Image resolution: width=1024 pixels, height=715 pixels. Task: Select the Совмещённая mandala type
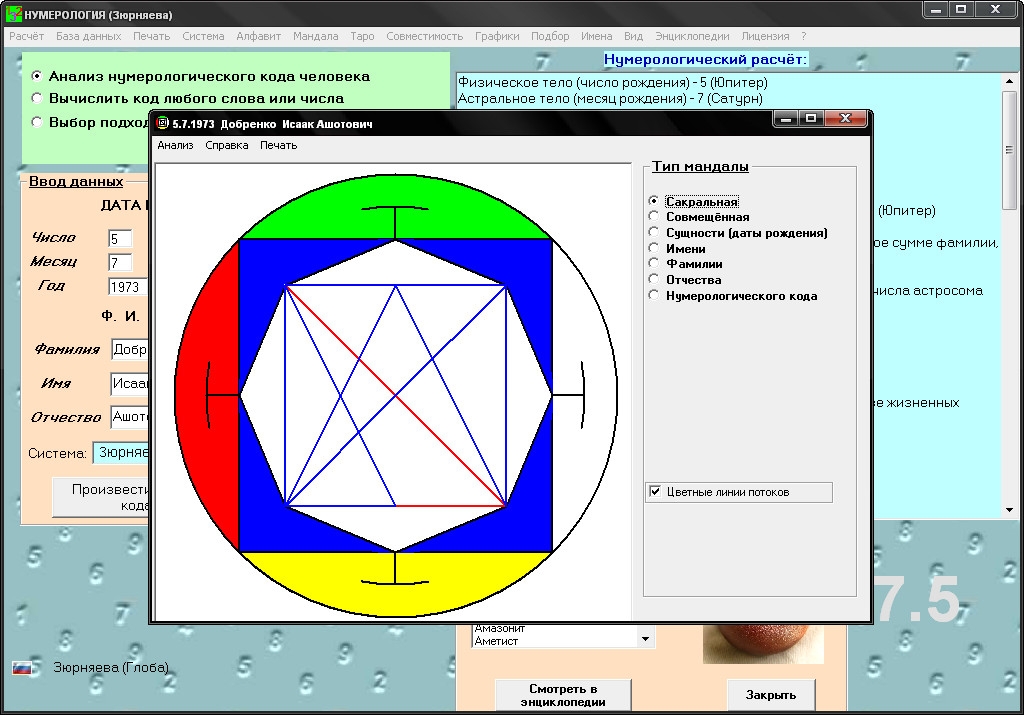click(699, 217)
